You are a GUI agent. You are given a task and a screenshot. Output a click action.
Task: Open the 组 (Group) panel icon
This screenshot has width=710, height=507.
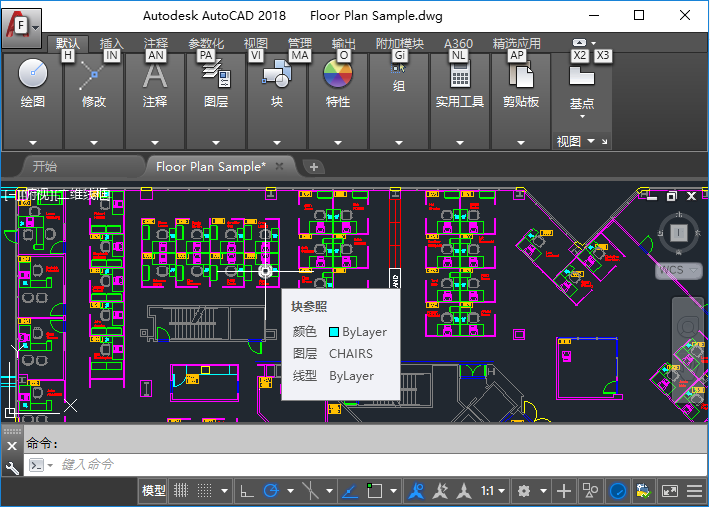398,69
